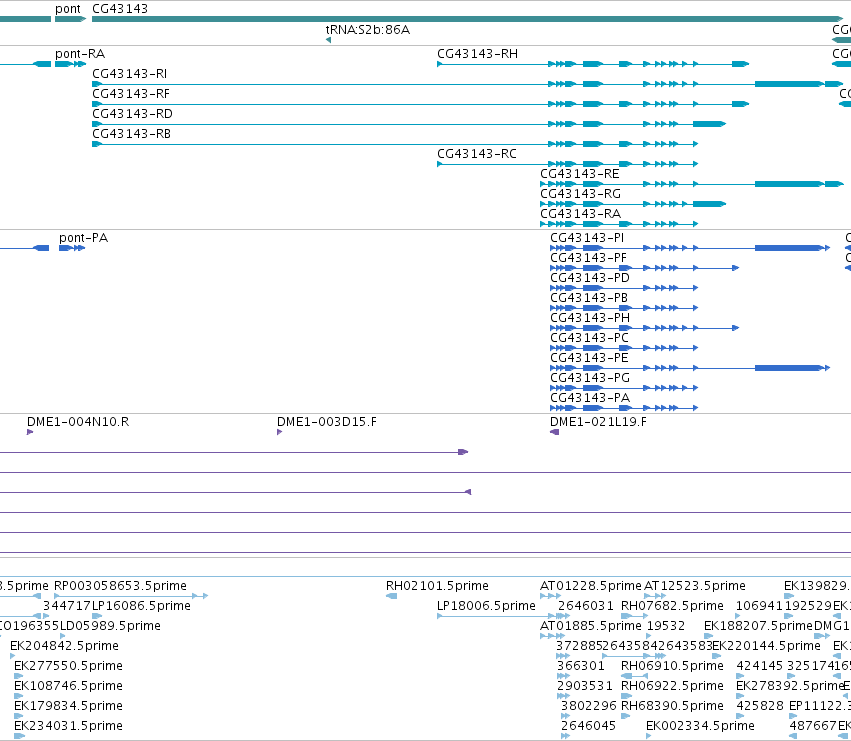Click the pont gene label
851x741 pixels.
[x=68, y=9]
